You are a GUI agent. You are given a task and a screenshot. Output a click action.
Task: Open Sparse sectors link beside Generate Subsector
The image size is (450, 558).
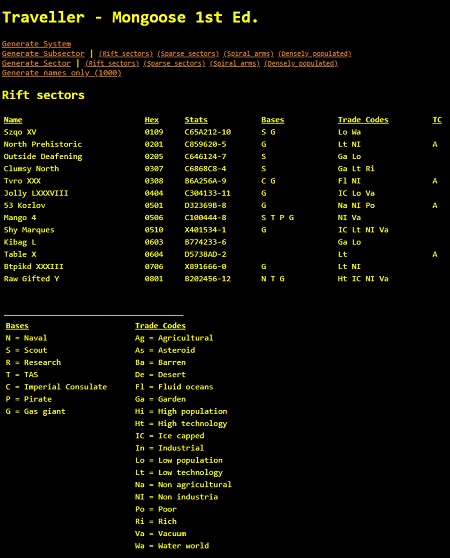point(188,53)
